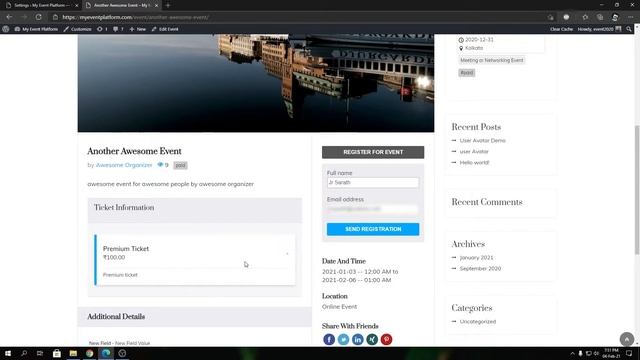Image resolution: width=640 pixels, height=360 pixels.
Task: Open Microsoft Store from taskbar
Action: click(x=57, y=353)
